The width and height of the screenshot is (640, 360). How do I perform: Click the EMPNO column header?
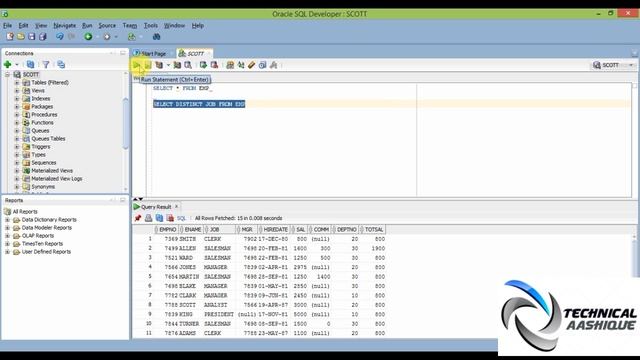(167, 230)
